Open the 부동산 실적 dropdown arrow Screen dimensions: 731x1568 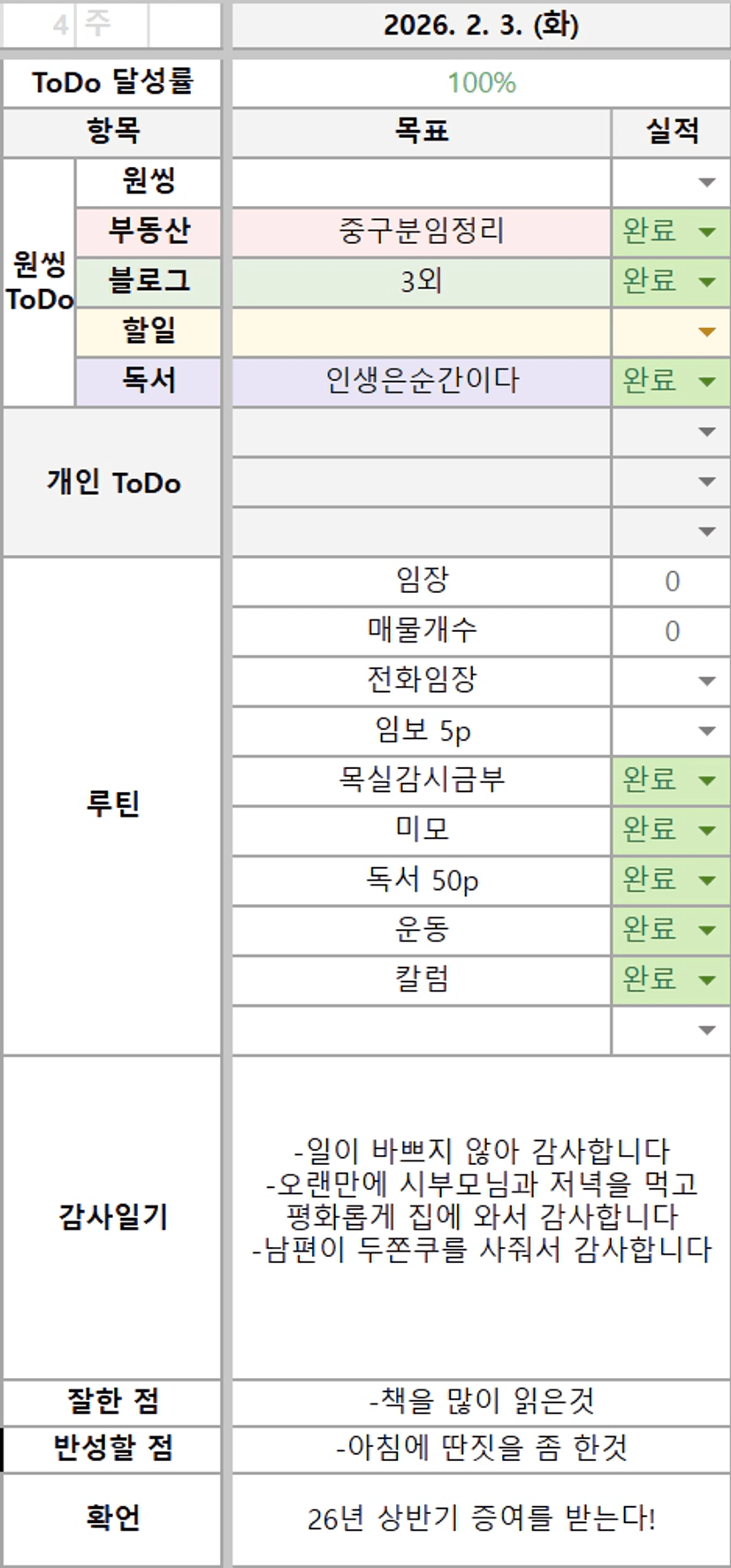706,232
